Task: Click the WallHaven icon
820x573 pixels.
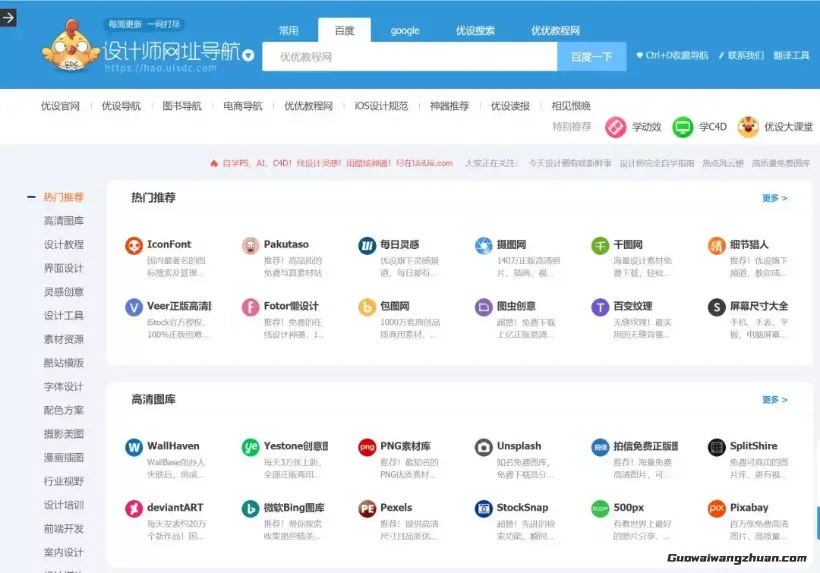Action: coord(134,447)
